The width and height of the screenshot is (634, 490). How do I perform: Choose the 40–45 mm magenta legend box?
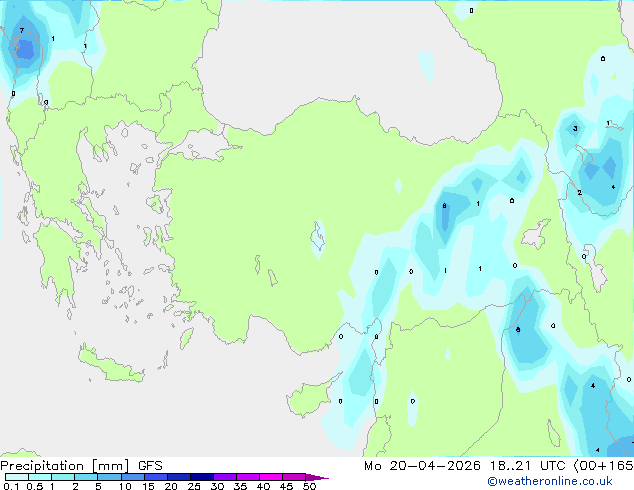point(271,477)
